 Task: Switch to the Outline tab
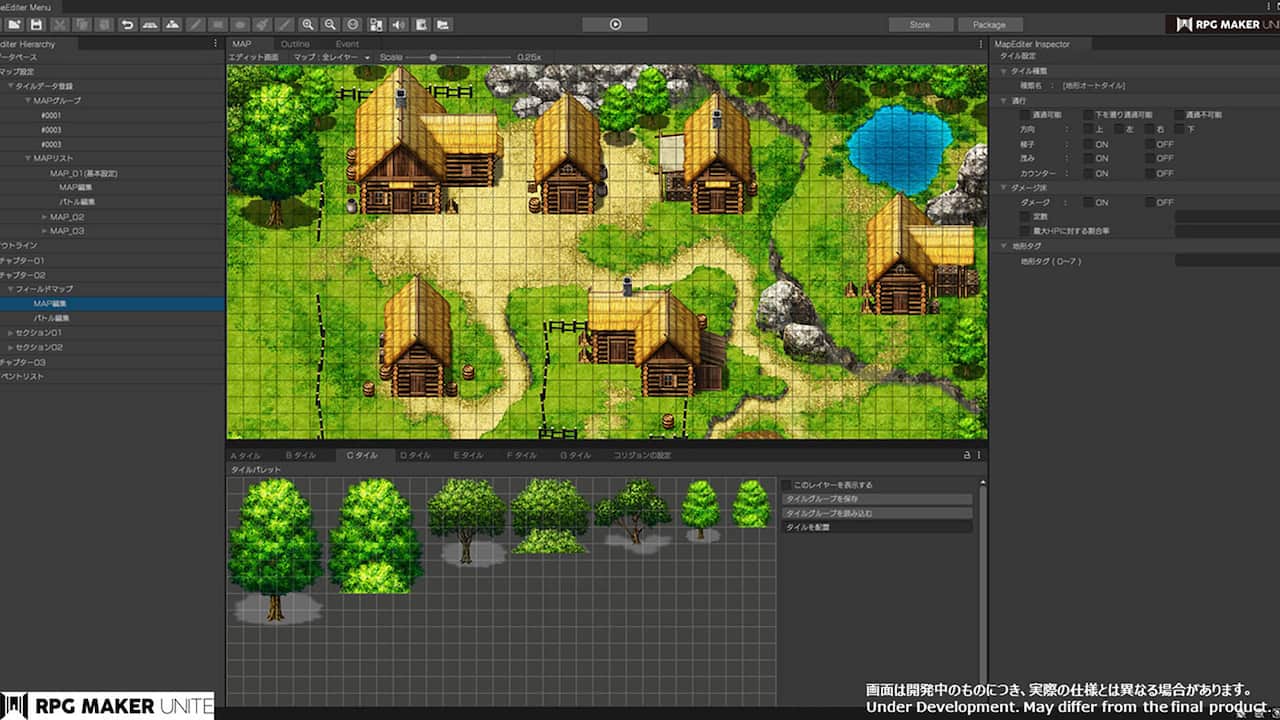pos(294,44)
